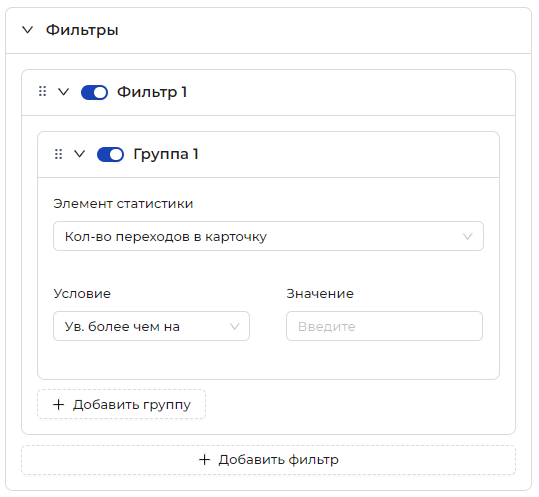The width and height of the screenshot is (539, 497).
Task: Click arrow icon in Ув. более чем на dropdown
Action: [234, 327]
